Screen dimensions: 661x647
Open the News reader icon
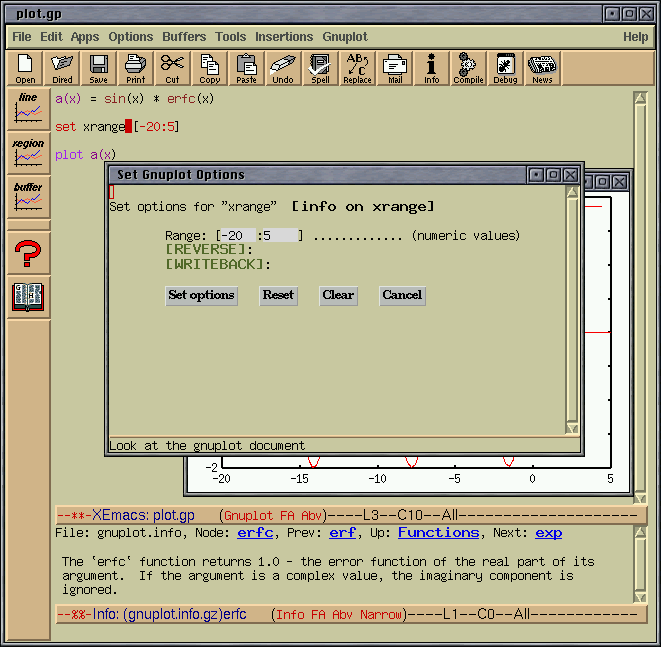pos(542,68)
